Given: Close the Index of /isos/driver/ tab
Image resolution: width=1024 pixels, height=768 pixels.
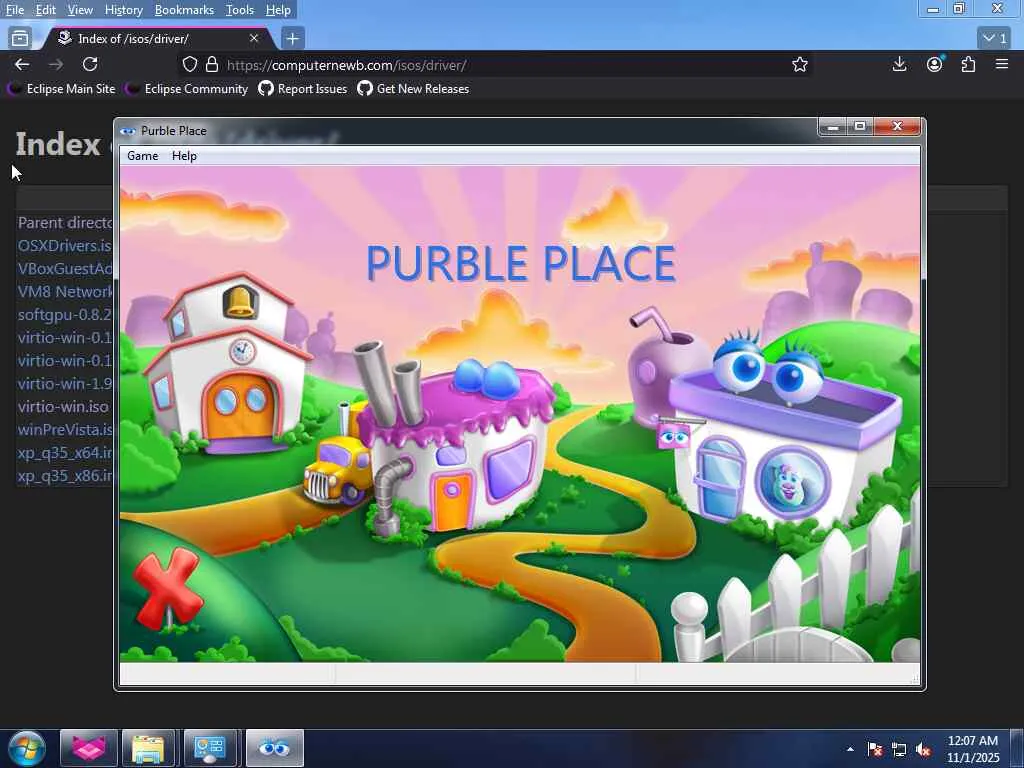Looking at the screenshot, I should [254, 39].
